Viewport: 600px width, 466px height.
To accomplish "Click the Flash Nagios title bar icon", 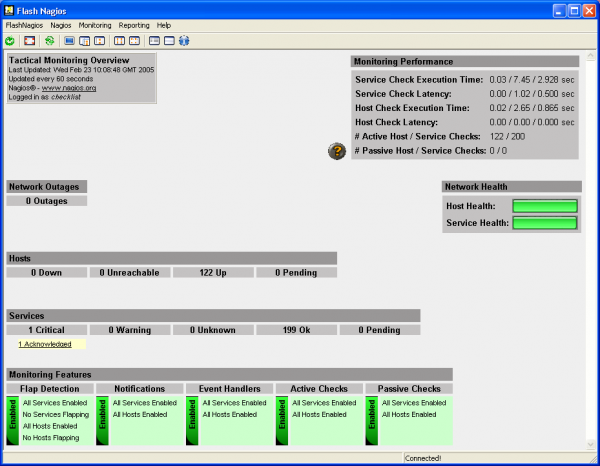I will point(9,9).
